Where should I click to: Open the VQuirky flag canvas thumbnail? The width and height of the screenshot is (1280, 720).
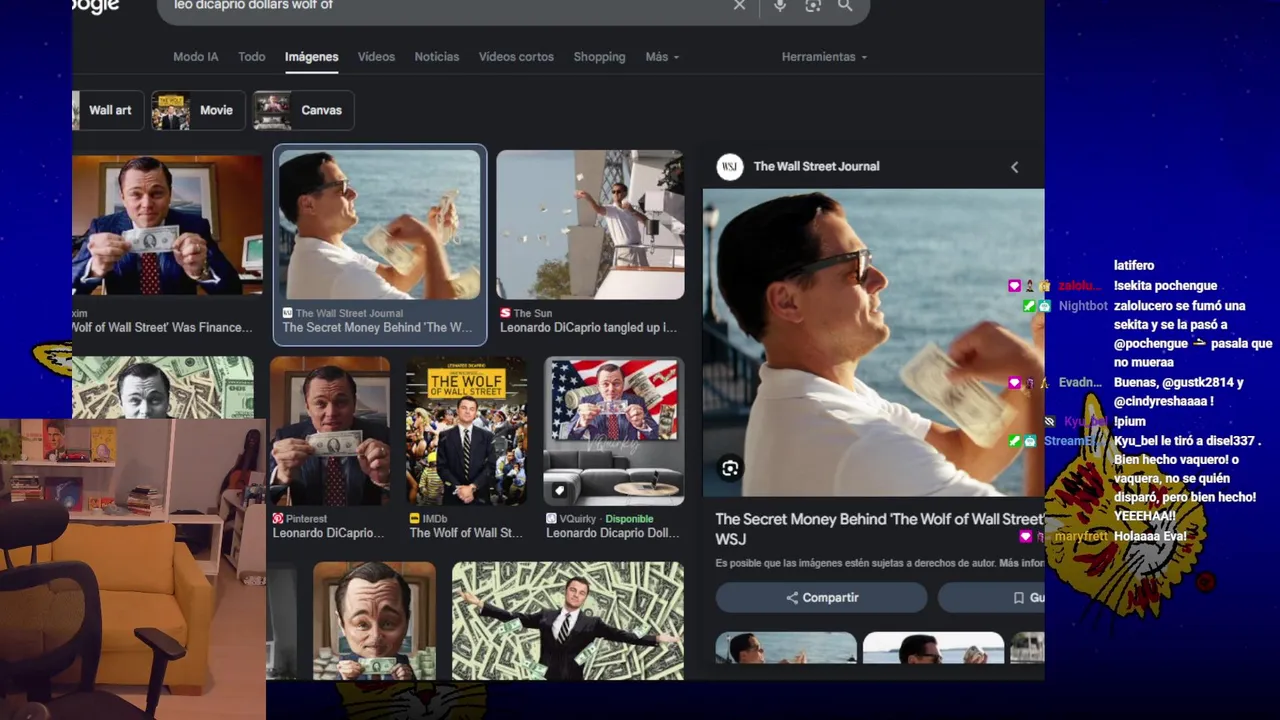(614, 431)
